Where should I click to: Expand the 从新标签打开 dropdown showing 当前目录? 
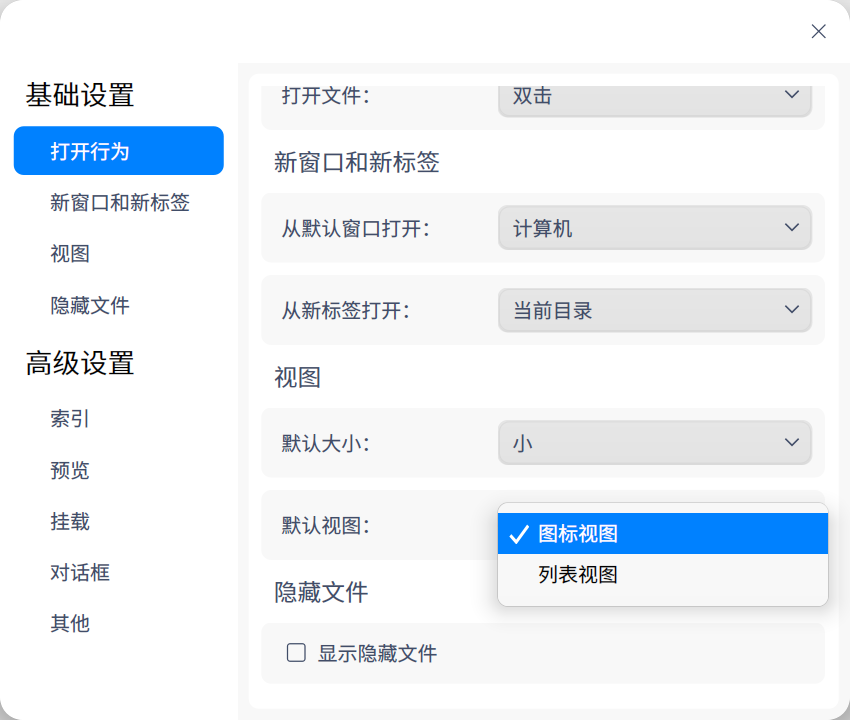coord(654,310)
